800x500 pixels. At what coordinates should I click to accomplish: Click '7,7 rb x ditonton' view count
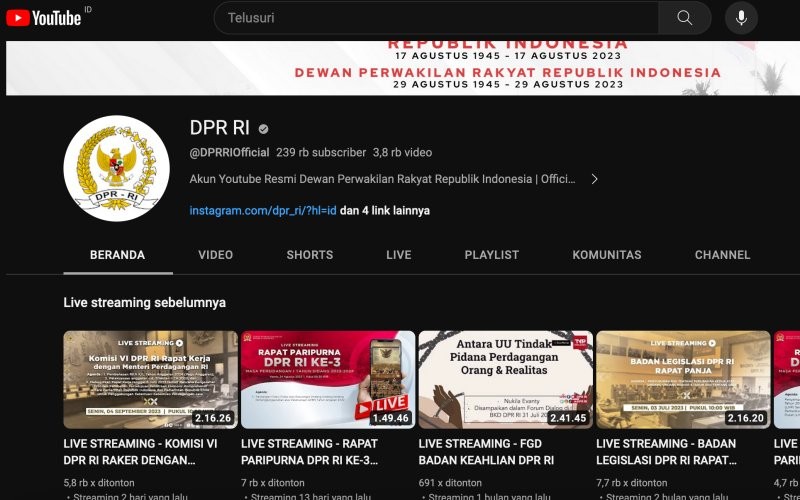[632, 483]
